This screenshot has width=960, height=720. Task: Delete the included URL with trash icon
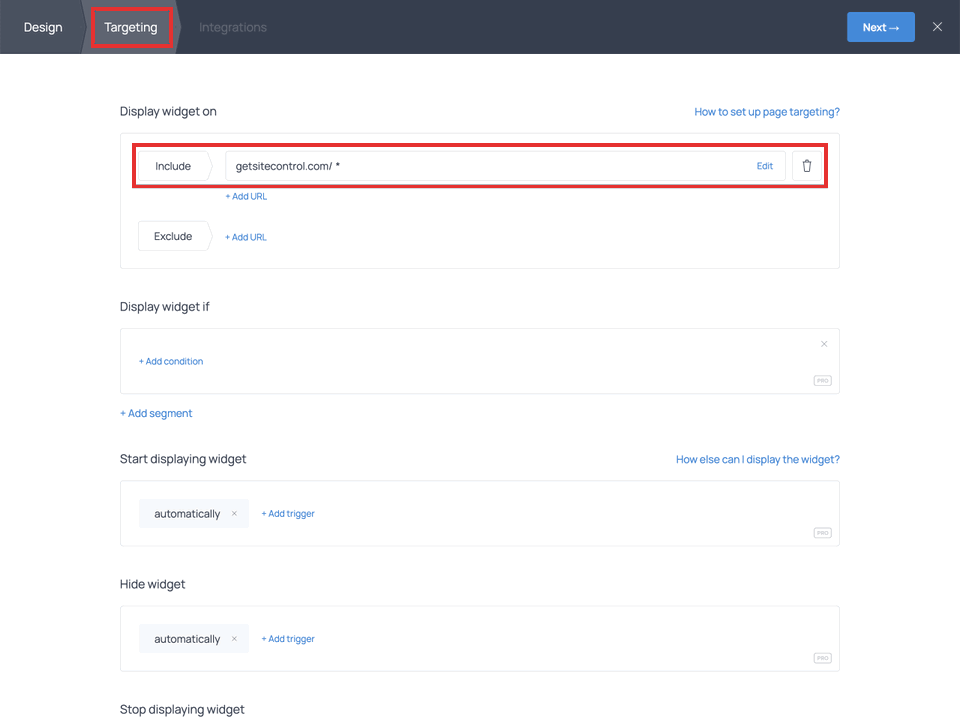tap(807, 166)
